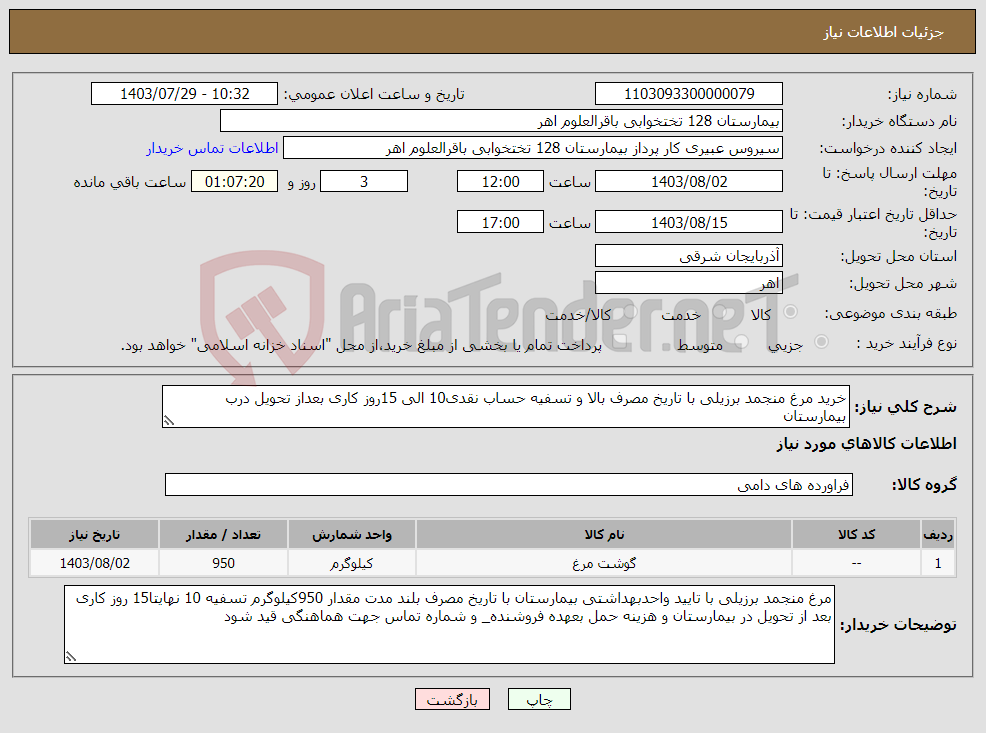Click the remaining days field showing 3
Screen dimensions: 986x733
pos(364,182)
